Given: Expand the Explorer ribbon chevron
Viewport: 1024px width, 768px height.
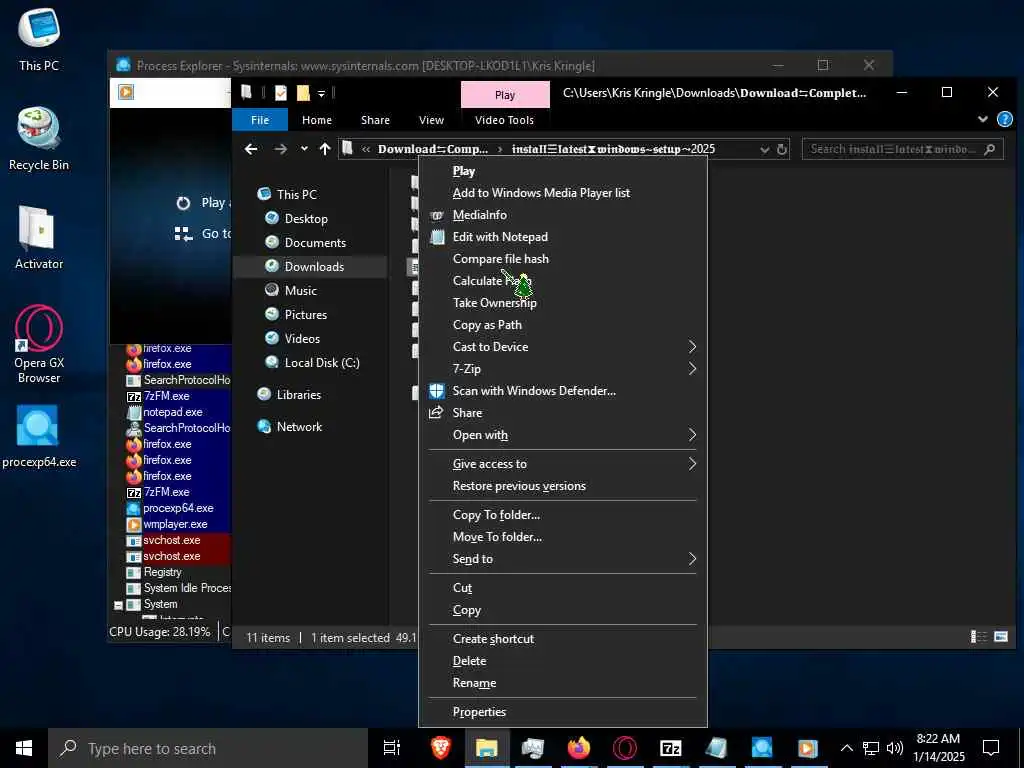Looking at the screenshot, I should coord(983,120).
